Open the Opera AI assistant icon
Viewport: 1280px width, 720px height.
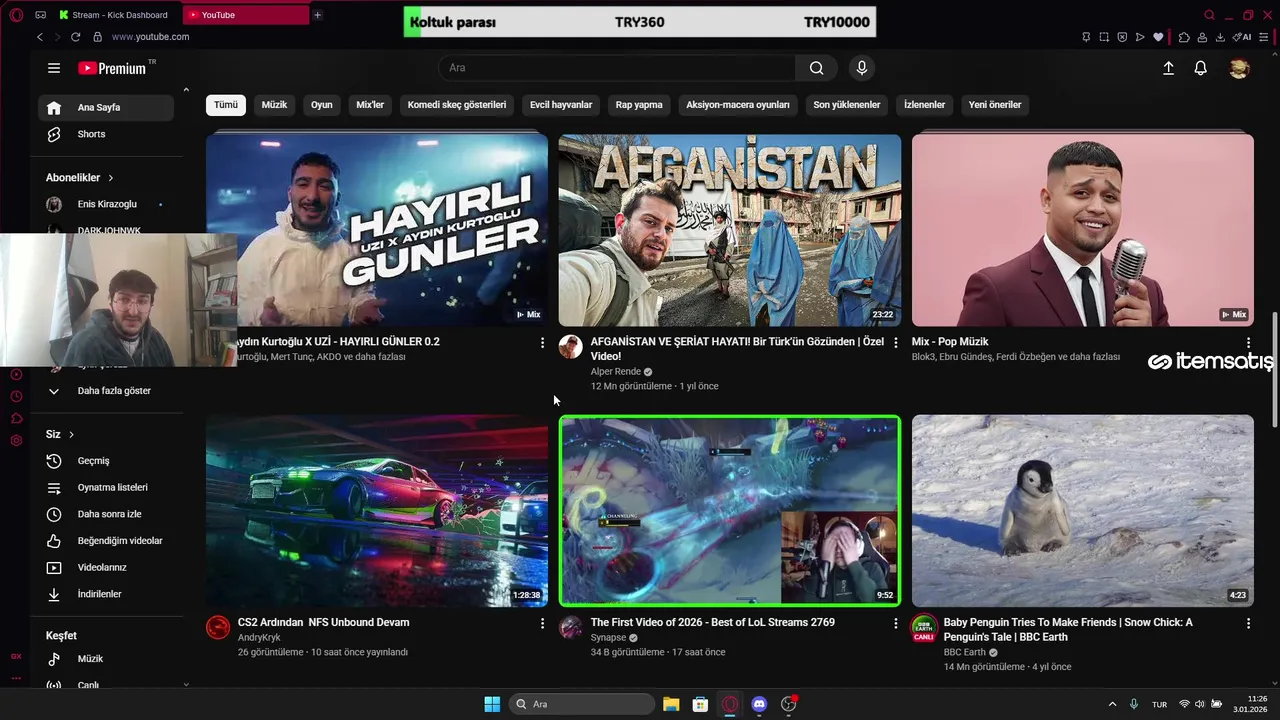point(1242,37)
